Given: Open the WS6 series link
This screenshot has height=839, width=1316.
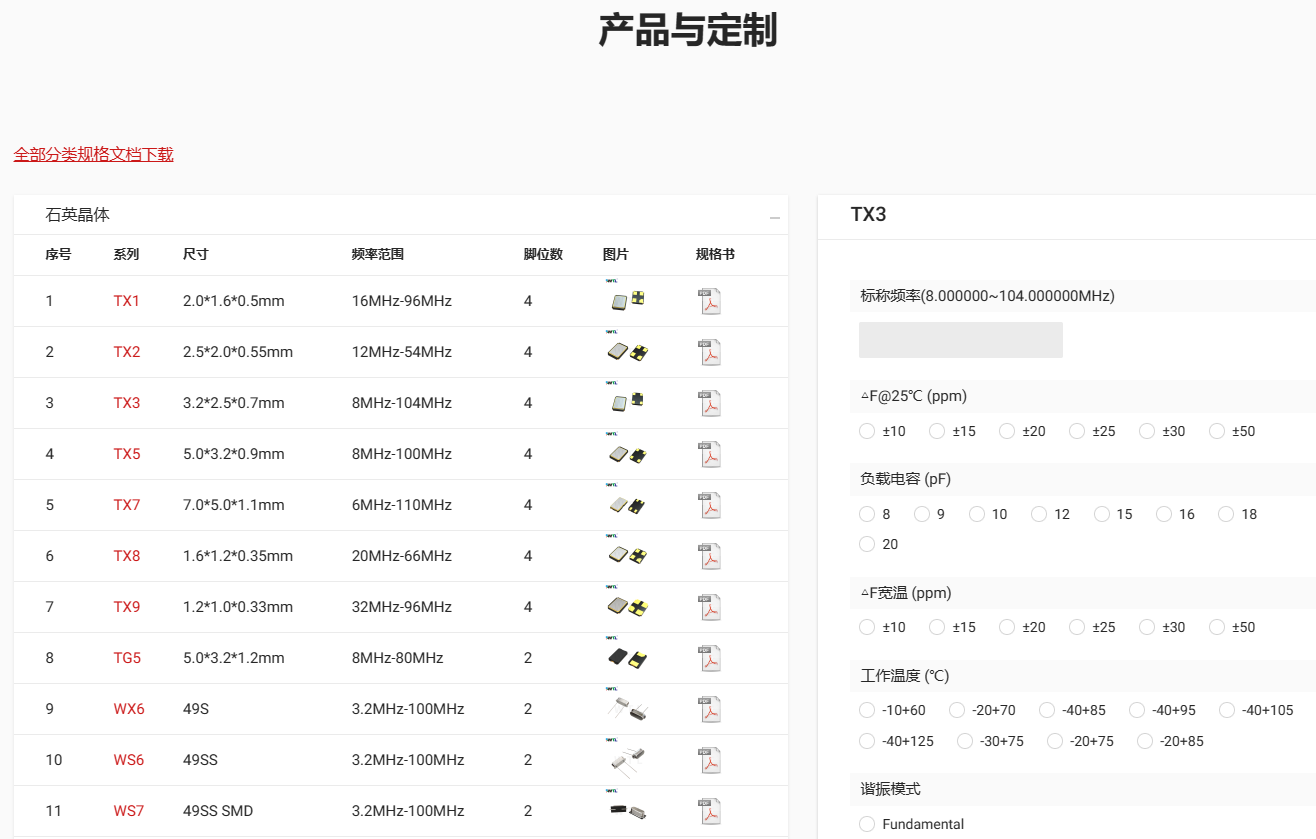Looking at the screenshot, I should tap(129, 760).
